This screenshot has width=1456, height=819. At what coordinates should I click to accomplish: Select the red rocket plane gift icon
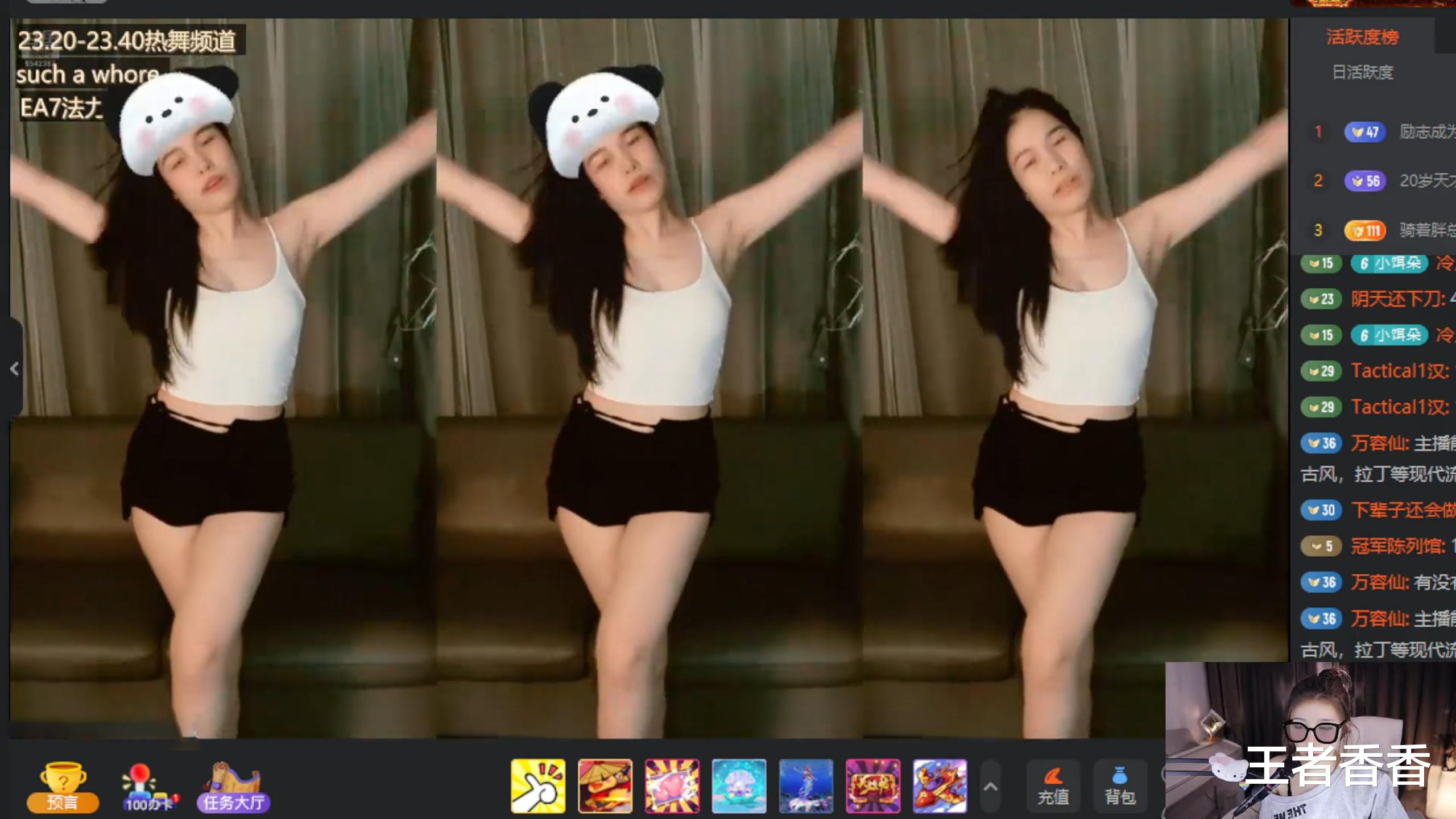940,785
